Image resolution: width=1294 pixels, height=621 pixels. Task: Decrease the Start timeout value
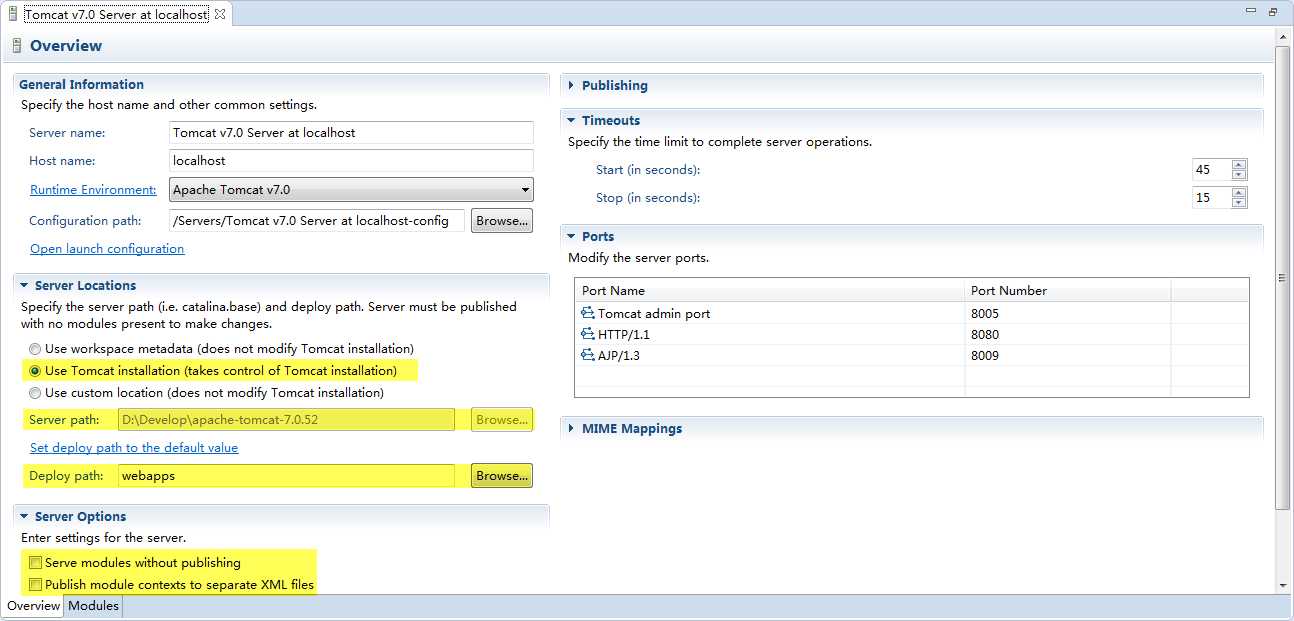[x=1239, y=175]
